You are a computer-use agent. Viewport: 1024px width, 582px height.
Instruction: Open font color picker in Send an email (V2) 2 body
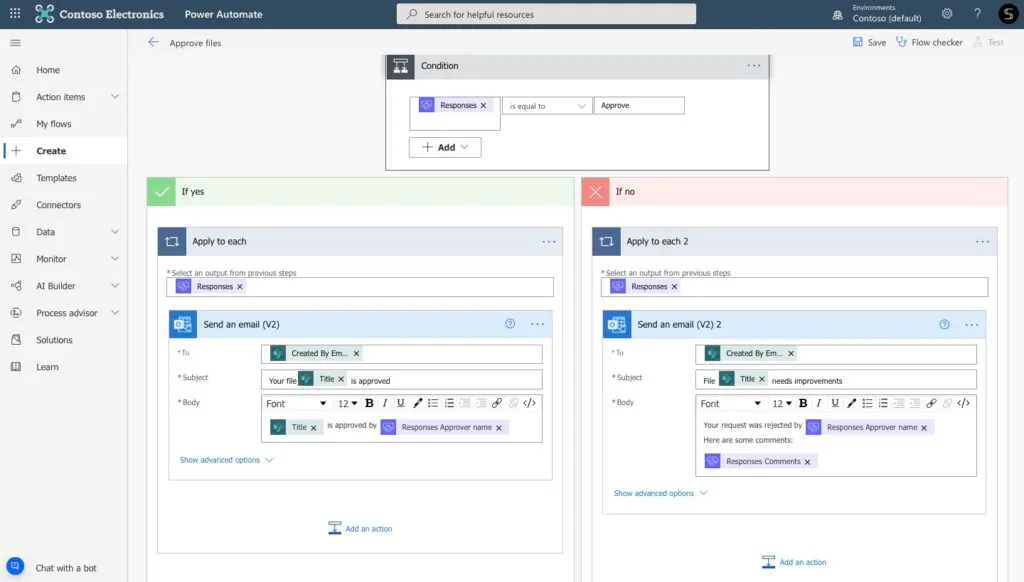click(852, 403)
